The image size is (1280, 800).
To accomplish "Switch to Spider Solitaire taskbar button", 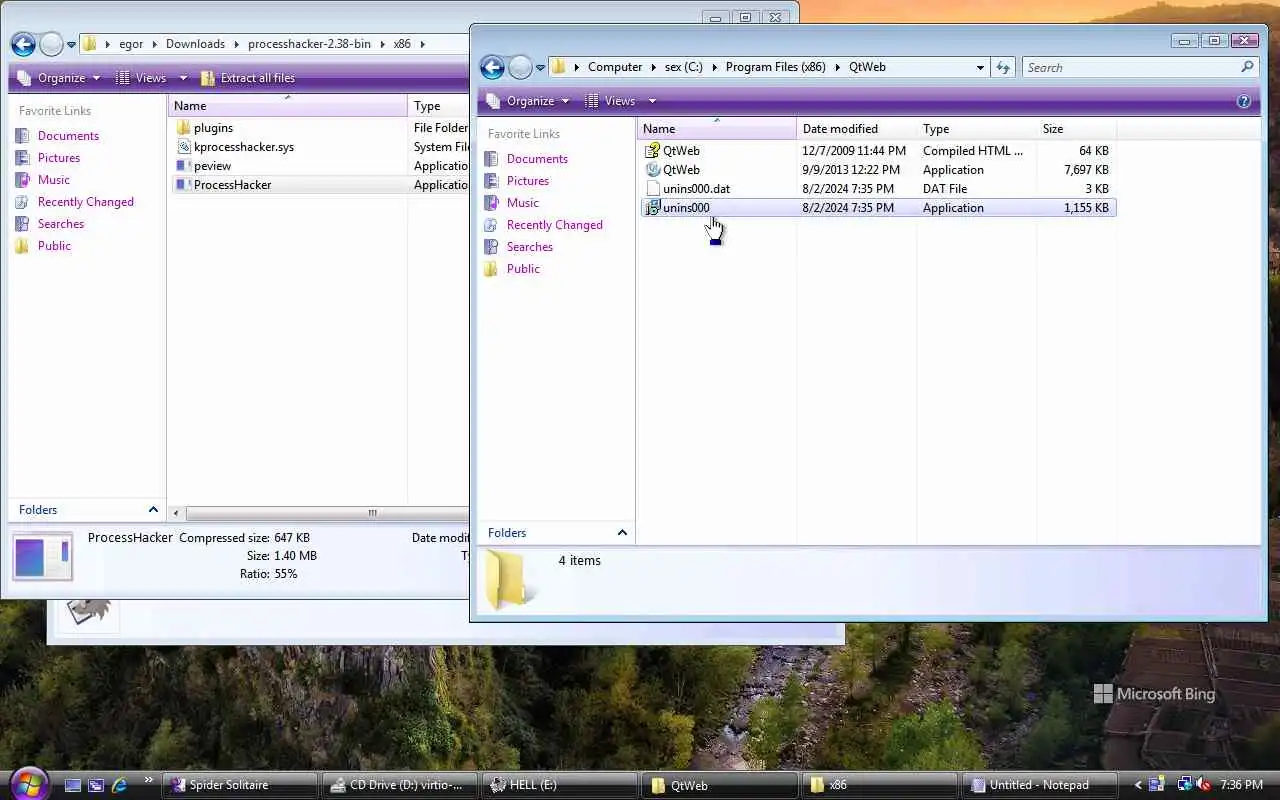I will point(241,785).
